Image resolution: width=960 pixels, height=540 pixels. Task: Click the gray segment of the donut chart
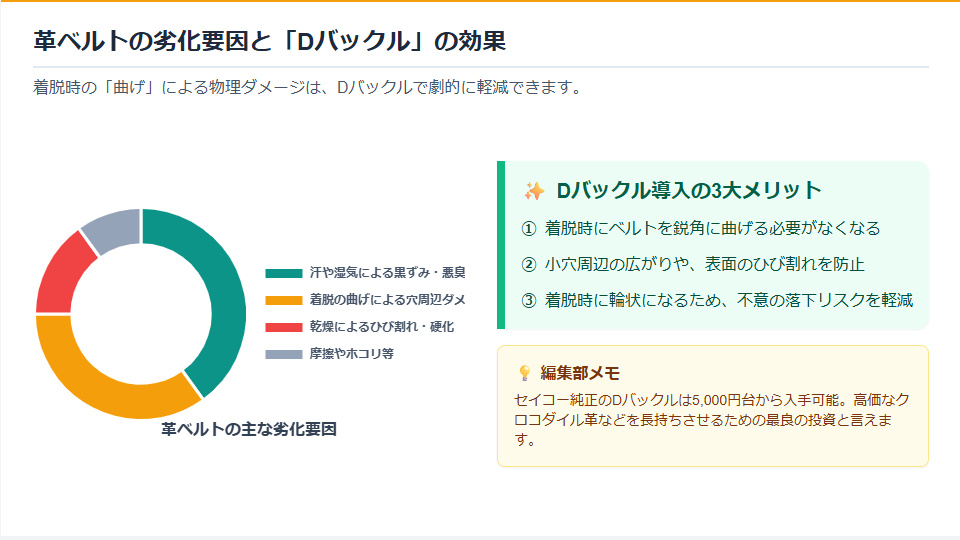click(116, 230)
